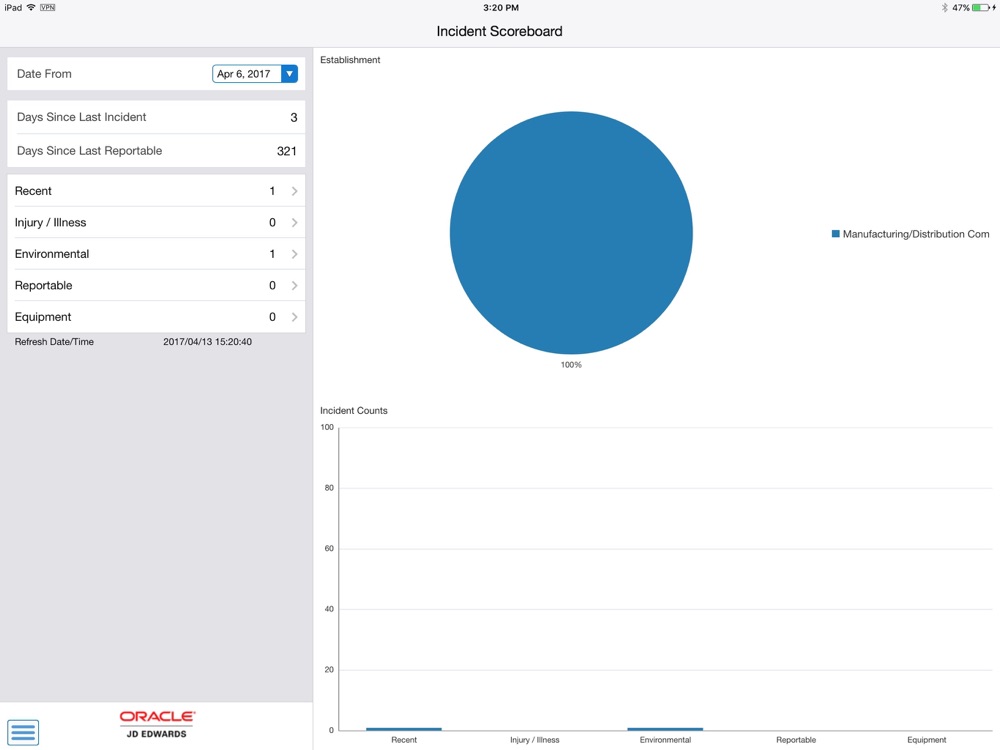Select the Reportable row label
The width and height of the screenshot is (1000, 750).
coord(43,285)
